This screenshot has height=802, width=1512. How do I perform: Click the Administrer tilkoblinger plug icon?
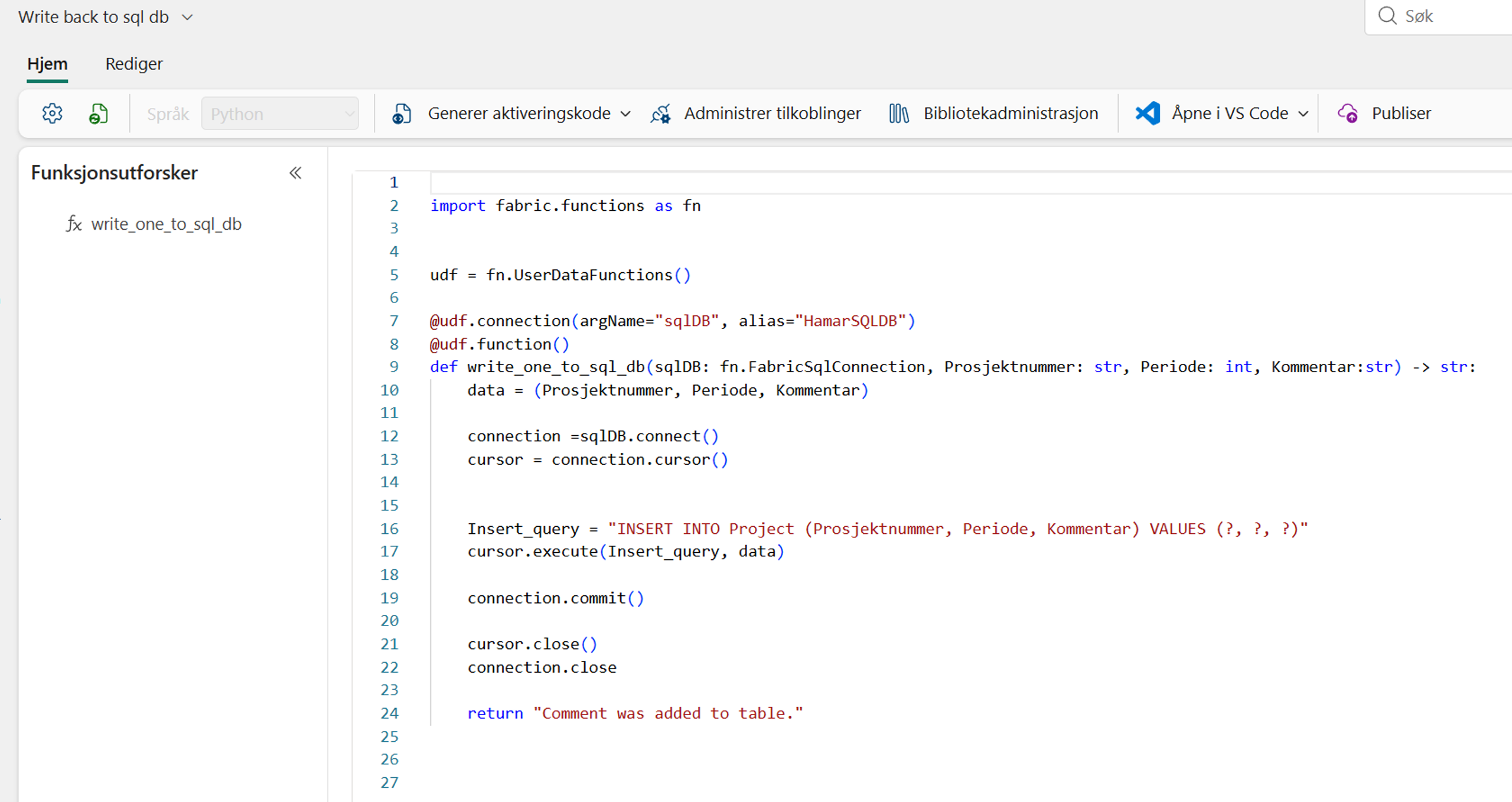[661, 113]
